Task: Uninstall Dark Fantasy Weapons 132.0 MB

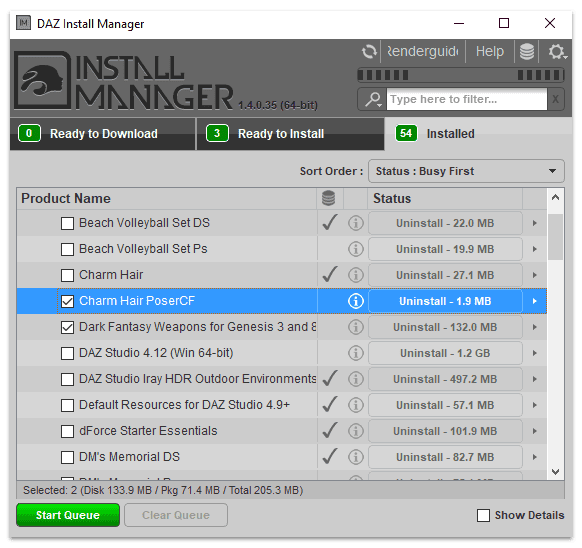Action: [x=445, y=327]
